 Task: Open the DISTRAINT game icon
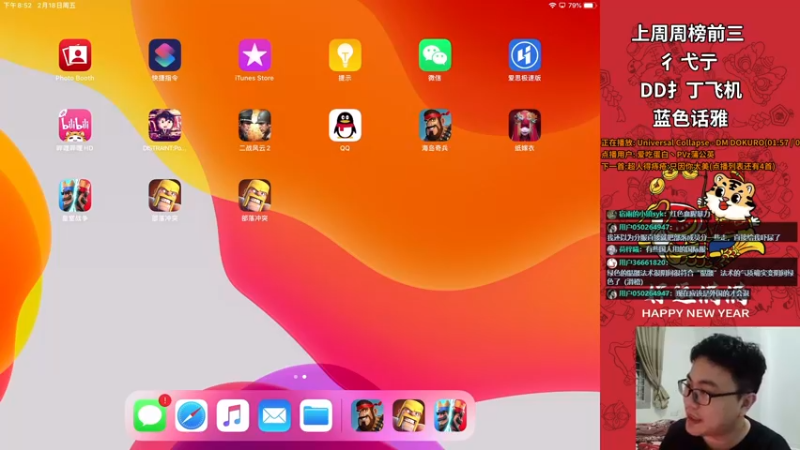(x=165, y=125)
